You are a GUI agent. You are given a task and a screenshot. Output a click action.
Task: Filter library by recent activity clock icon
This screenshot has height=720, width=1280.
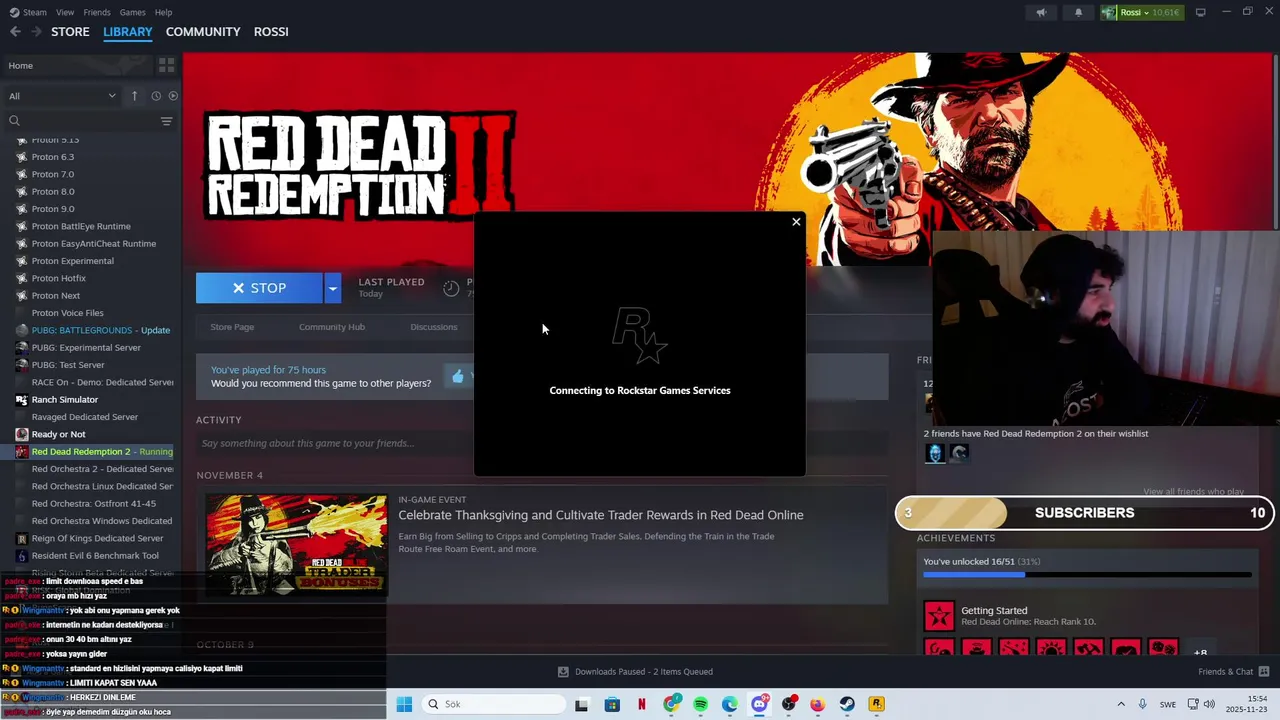(156, 96)
